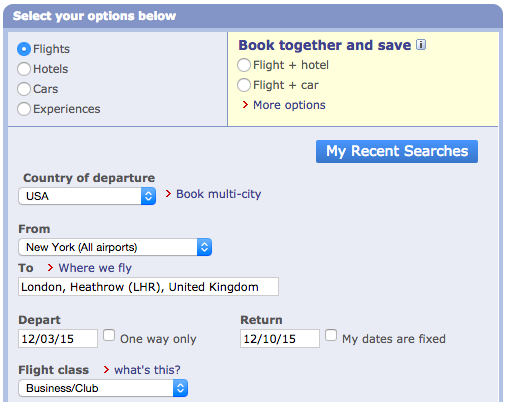The image size is (507, 402).
Task: Open the Where we fly link
Action: pyautogui.click(x=95, y=268)
